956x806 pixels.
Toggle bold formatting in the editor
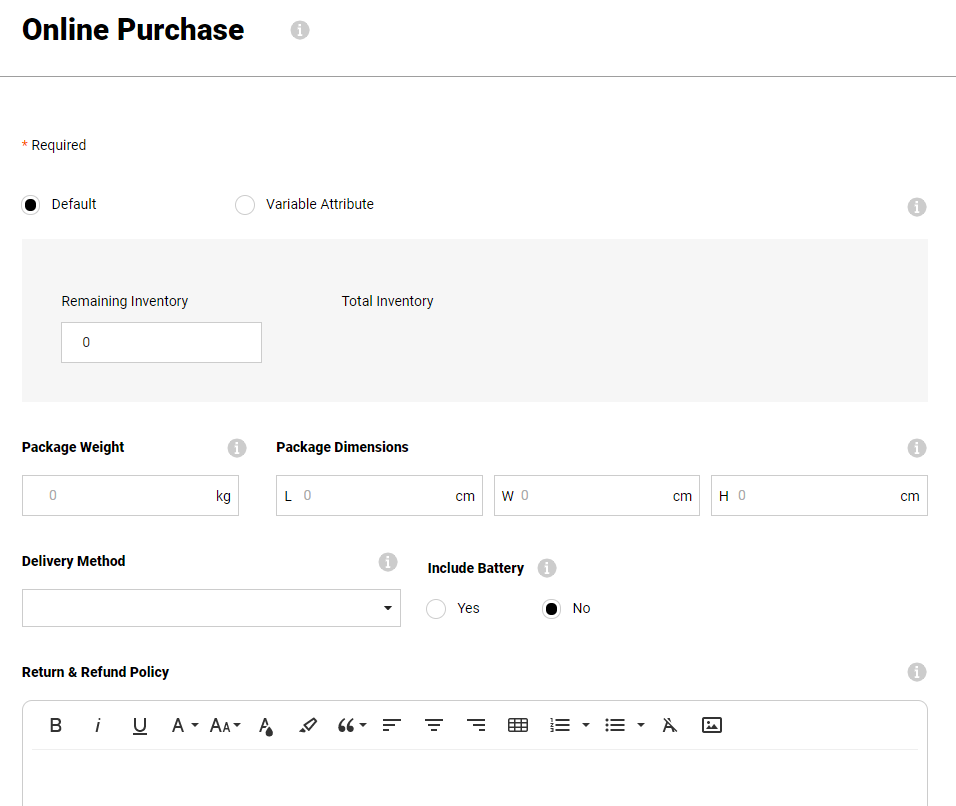coord(56,725)
